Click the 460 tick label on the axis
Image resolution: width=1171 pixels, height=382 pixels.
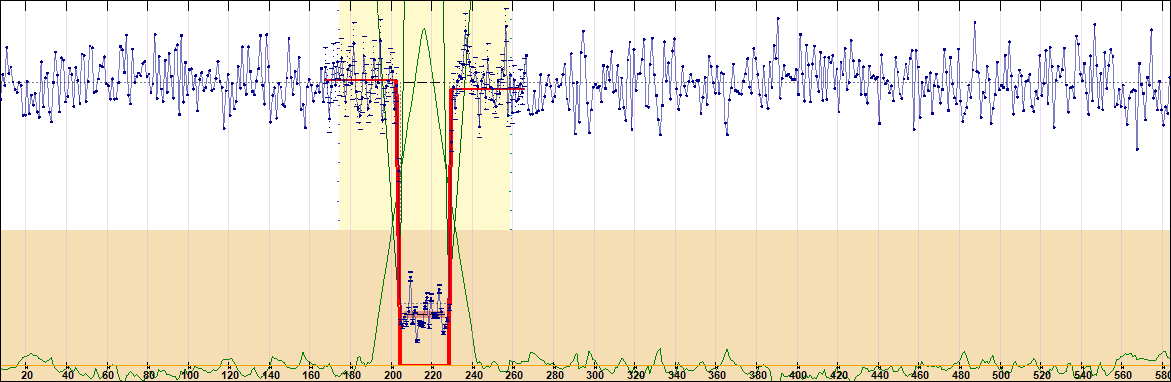tap(920, 375)
